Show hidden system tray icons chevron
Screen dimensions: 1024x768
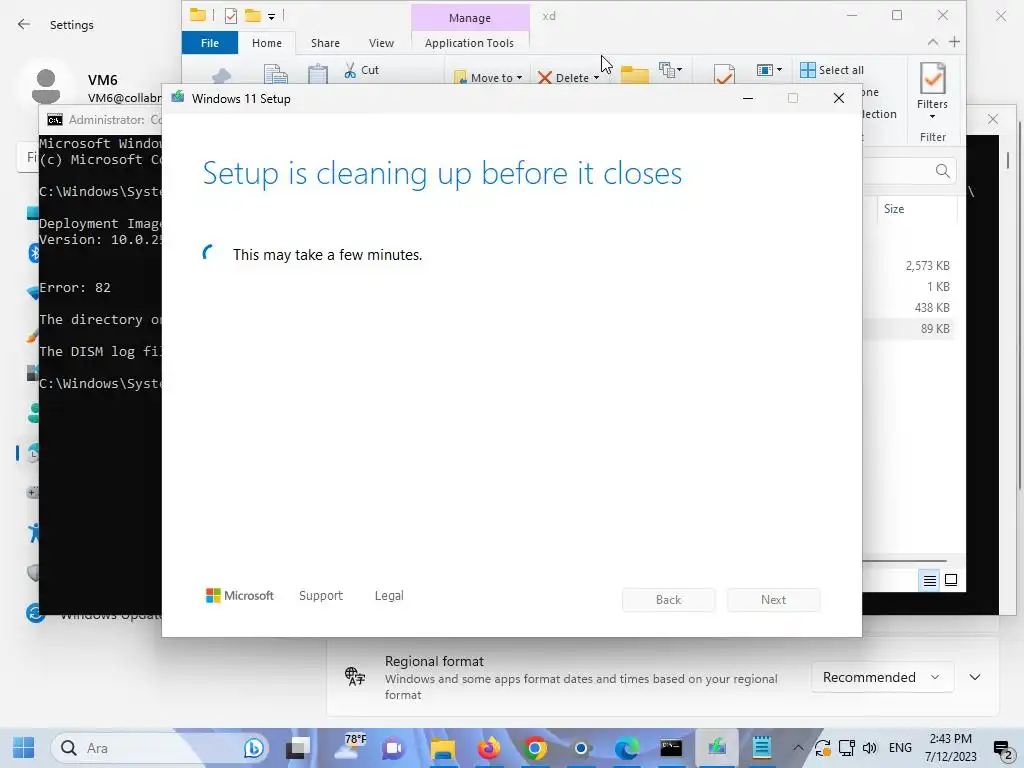click(797, 748)
